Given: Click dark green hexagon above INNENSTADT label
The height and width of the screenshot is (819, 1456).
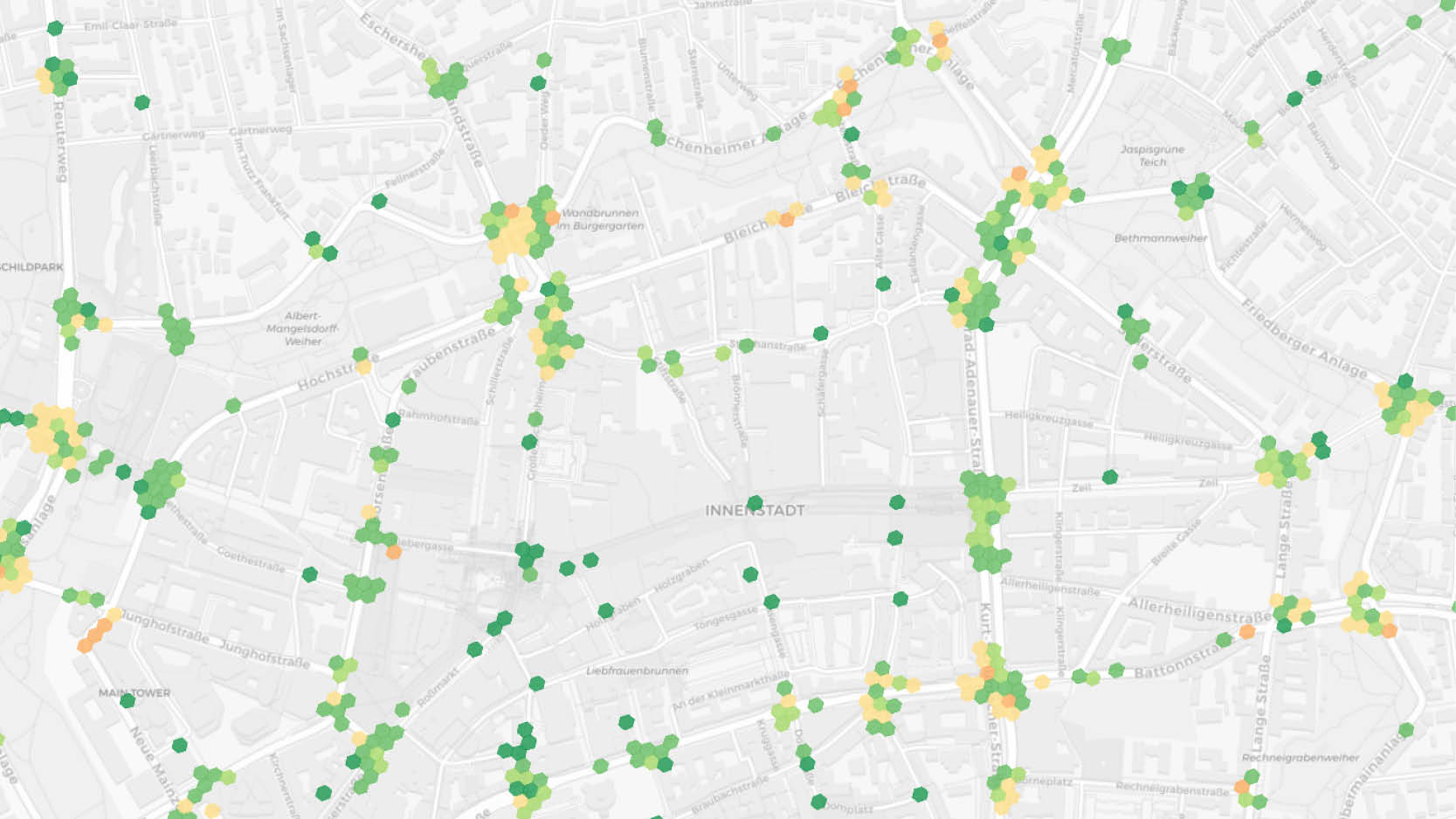Looking at the screenshot, I should [755, 503].
